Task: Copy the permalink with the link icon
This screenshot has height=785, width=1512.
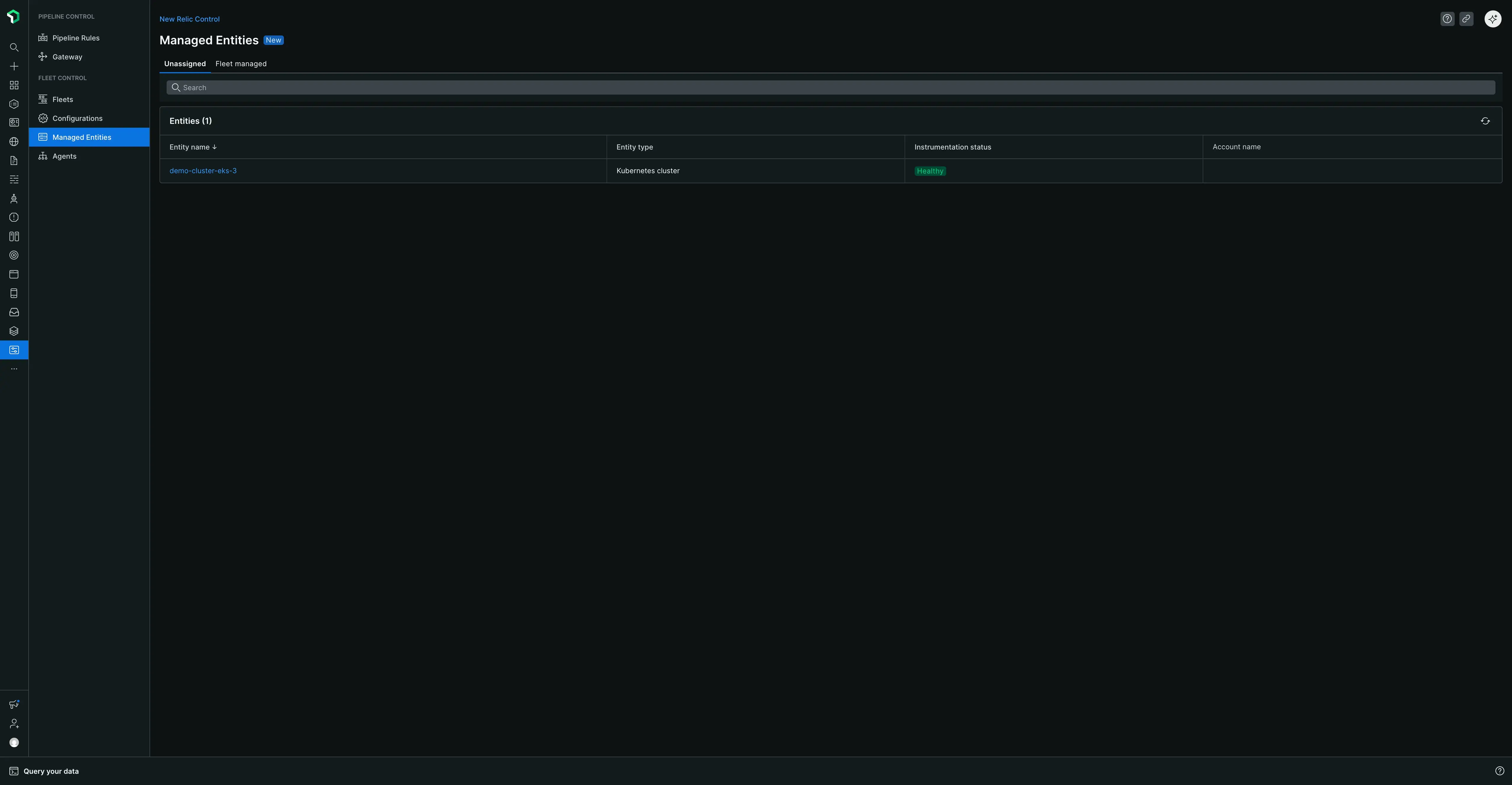Action: point(1466,19)
